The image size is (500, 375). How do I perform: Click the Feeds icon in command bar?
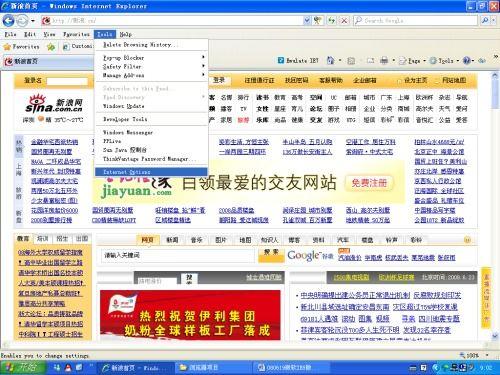[x=351, y=60]
